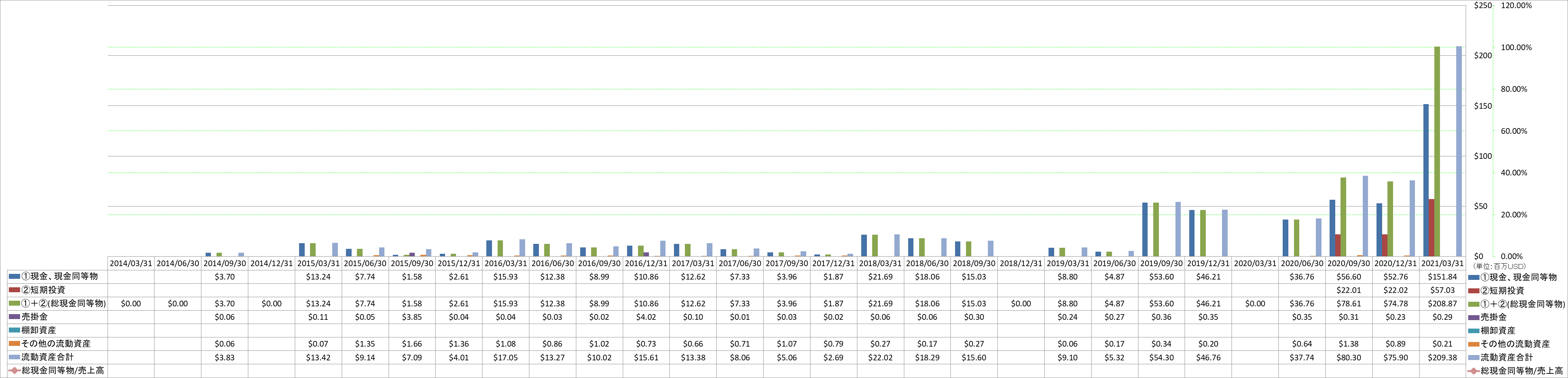Select right-side legend entry その他の流動資産

(x=1509, y=344)
